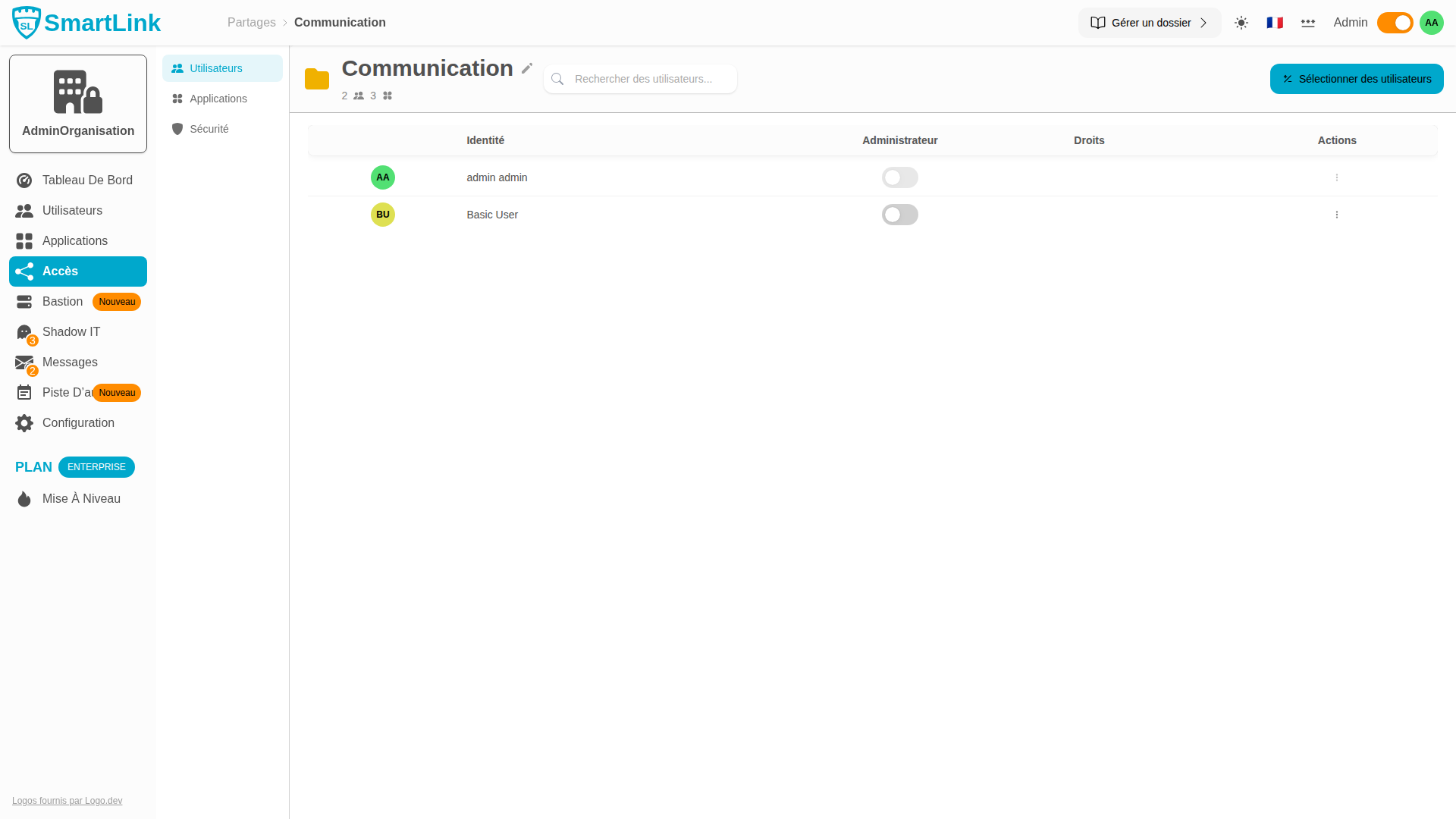Open actions menu for Basic User row
This screenshot has width=1456, height=819.
pyautogui.click(x=1337, y=215)
